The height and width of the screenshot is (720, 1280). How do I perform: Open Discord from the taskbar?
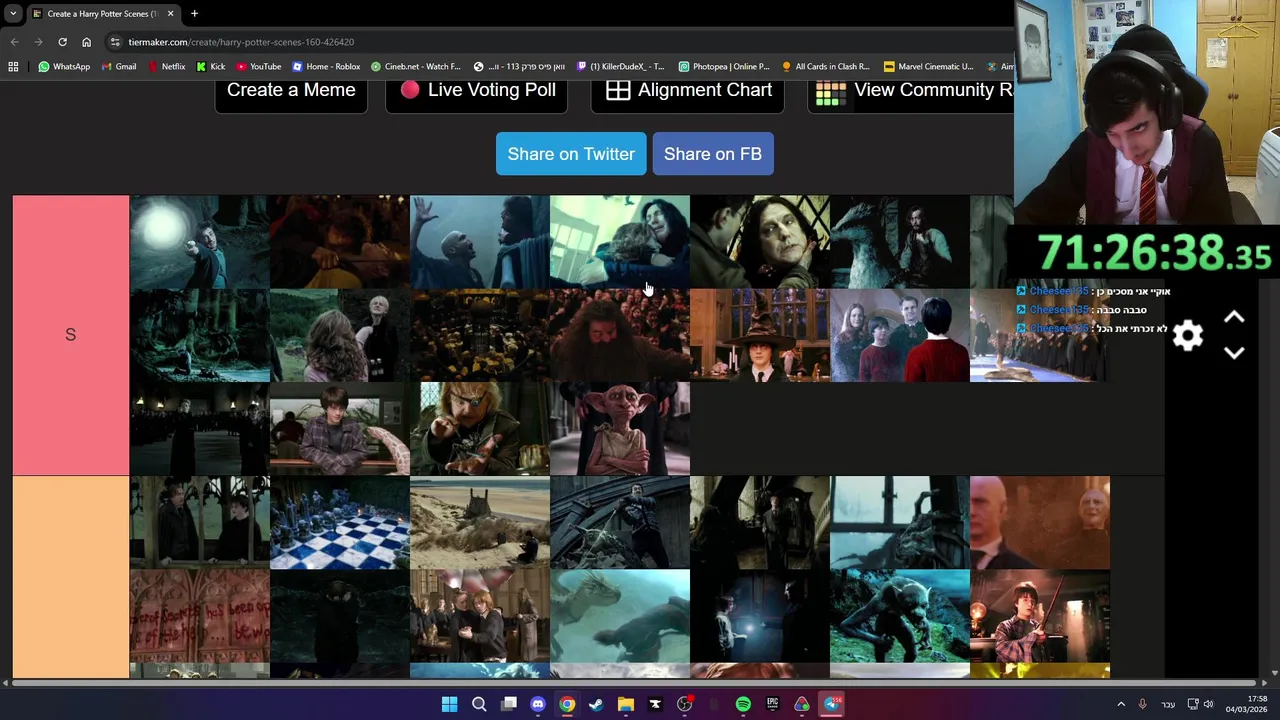538,704
